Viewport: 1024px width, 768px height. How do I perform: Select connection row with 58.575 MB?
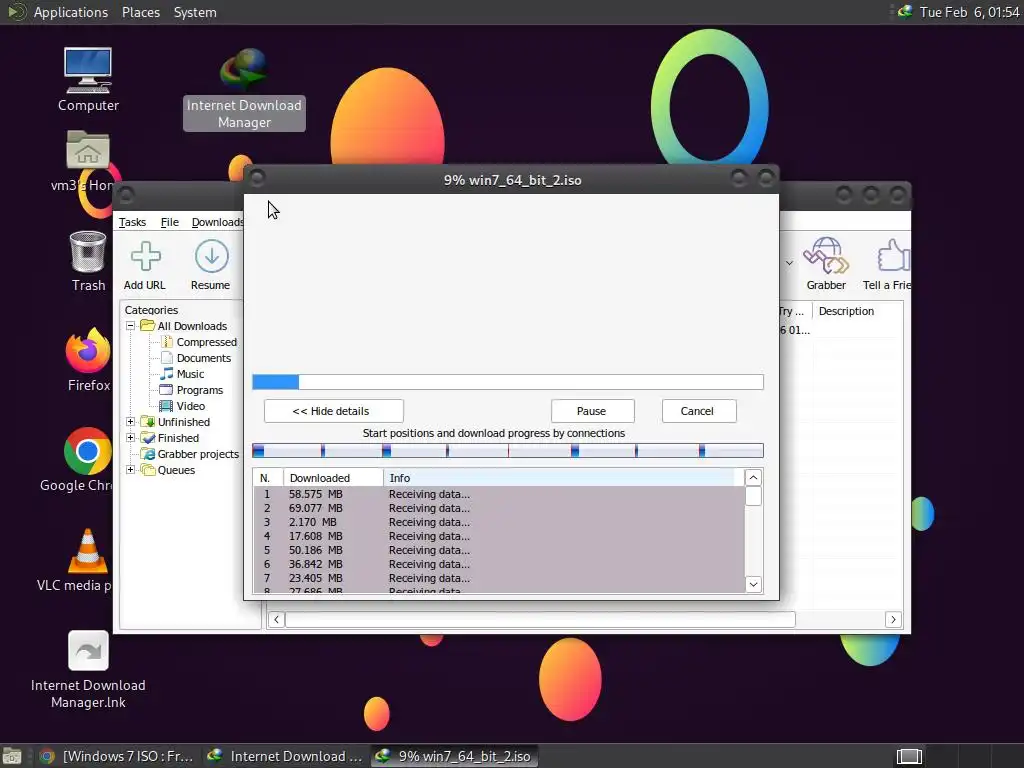click(x=499, y=494)
